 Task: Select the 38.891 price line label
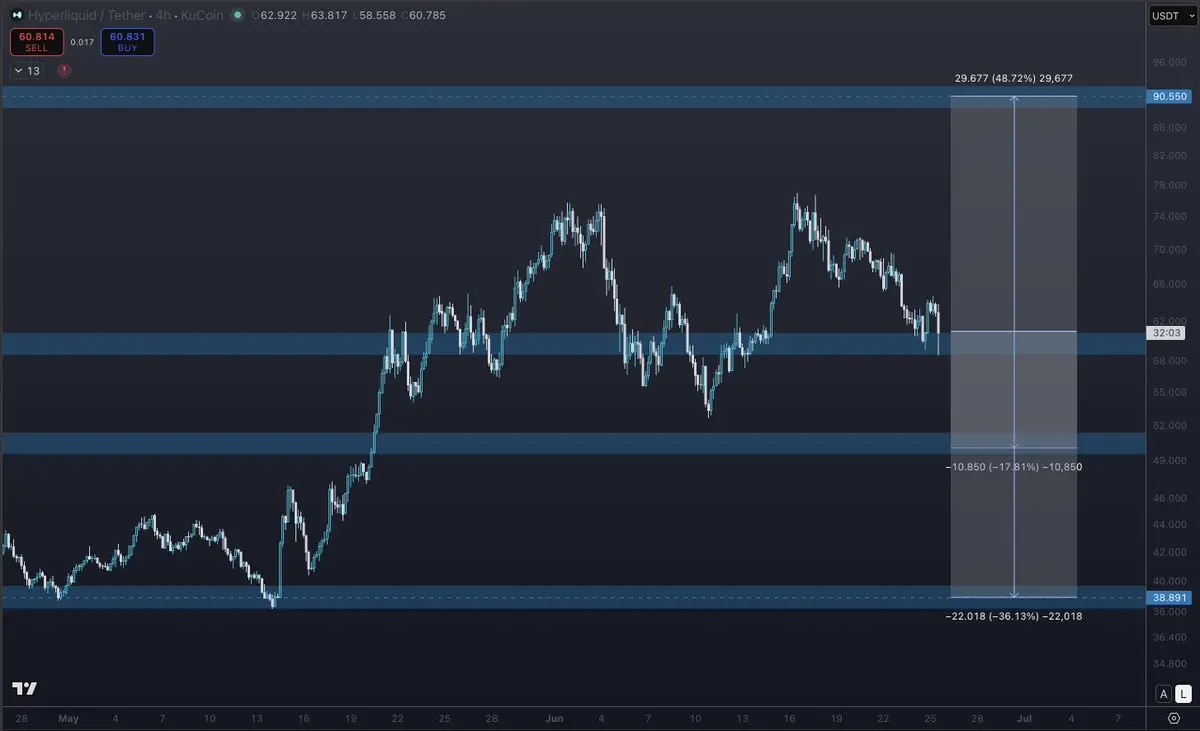pos(1169,597)
